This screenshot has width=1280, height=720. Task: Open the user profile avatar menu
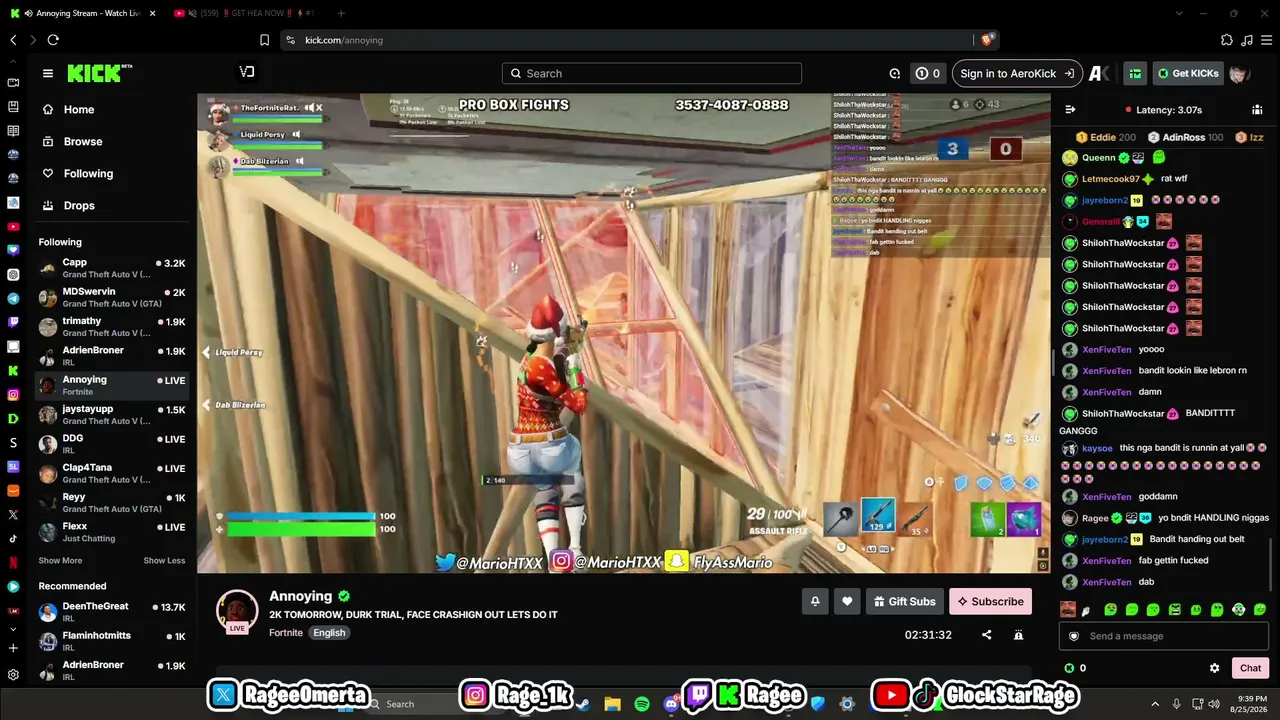tap(1240, 73)
